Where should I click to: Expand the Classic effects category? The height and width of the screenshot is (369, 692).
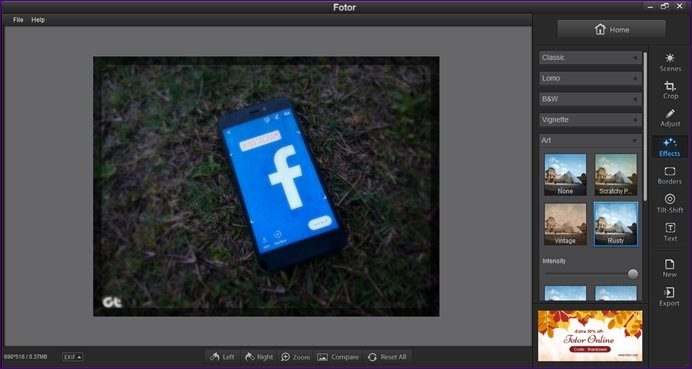point(590,58)
